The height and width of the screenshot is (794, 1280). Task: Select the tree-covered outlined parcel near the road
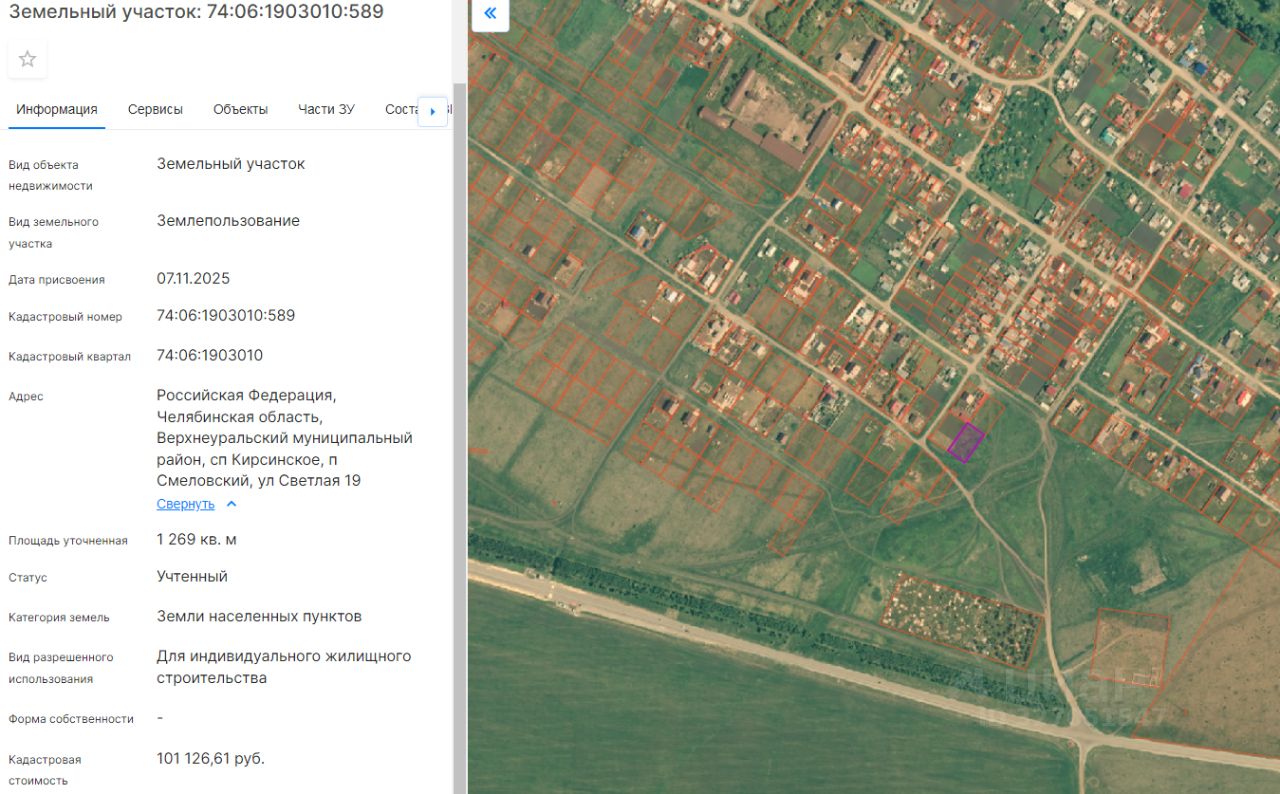pos(960,618)
